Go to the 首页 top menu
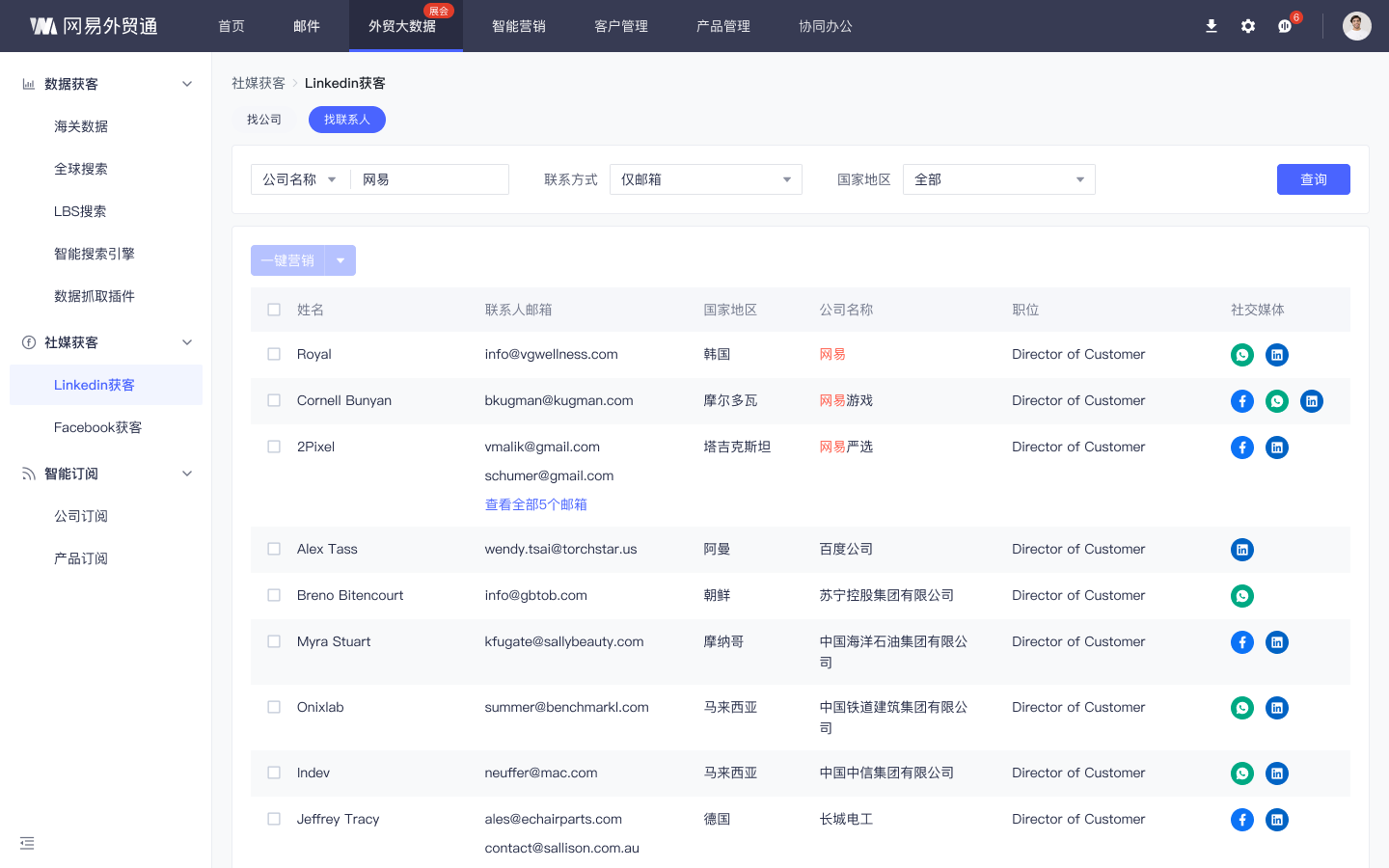The width and height of the screenshot is (1389, 868). tap(231, 26)
